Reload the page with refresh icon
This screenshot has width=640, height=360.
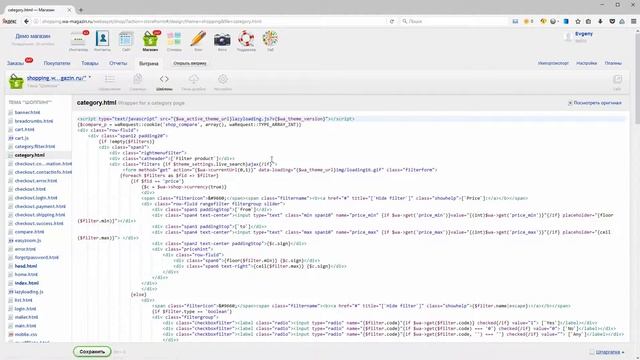point(392,21)
